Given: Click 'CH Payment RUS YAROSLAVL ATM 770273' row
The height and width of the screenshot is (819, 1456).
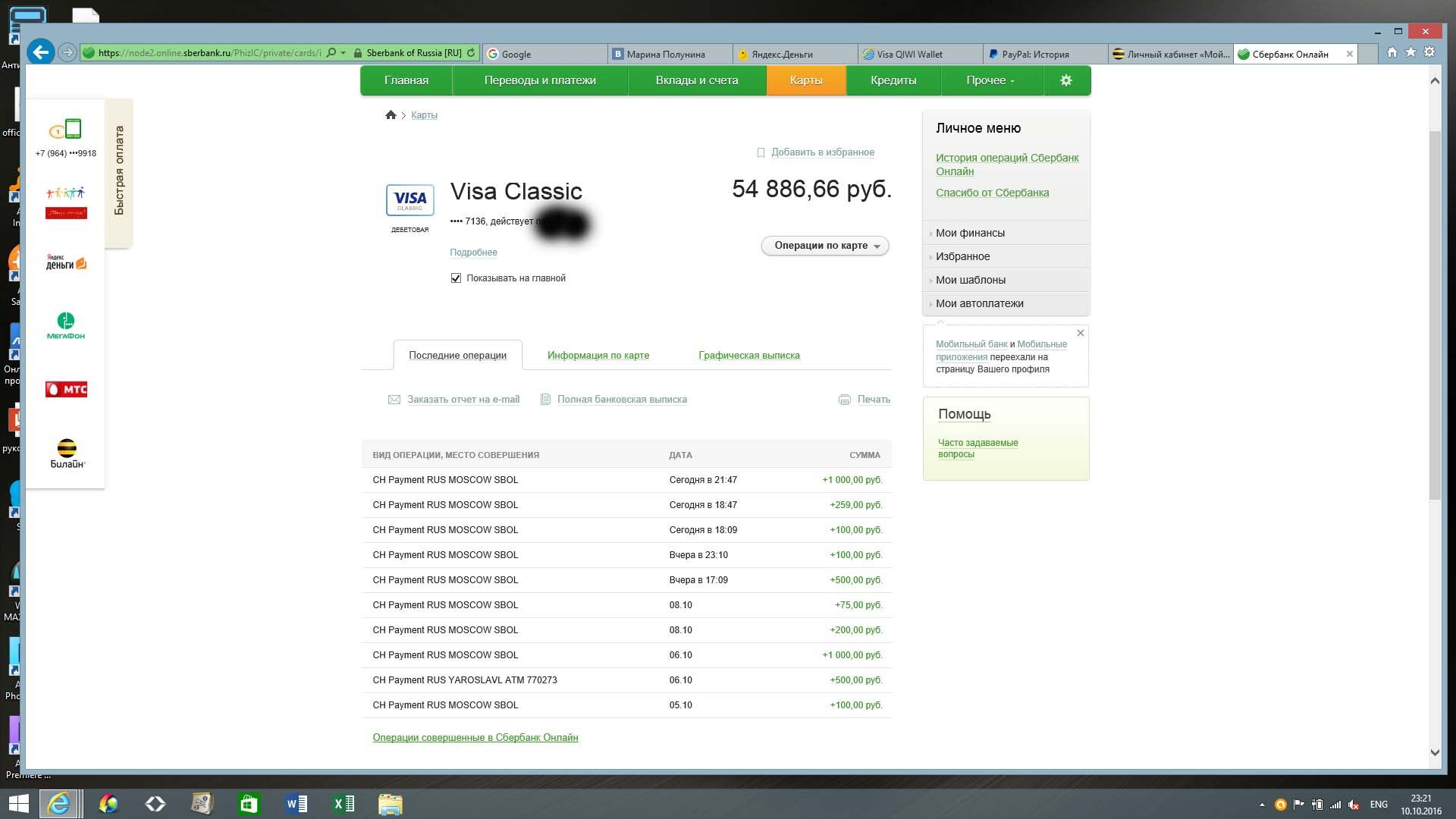Looking at the screenshot, I should click(626, 680).
